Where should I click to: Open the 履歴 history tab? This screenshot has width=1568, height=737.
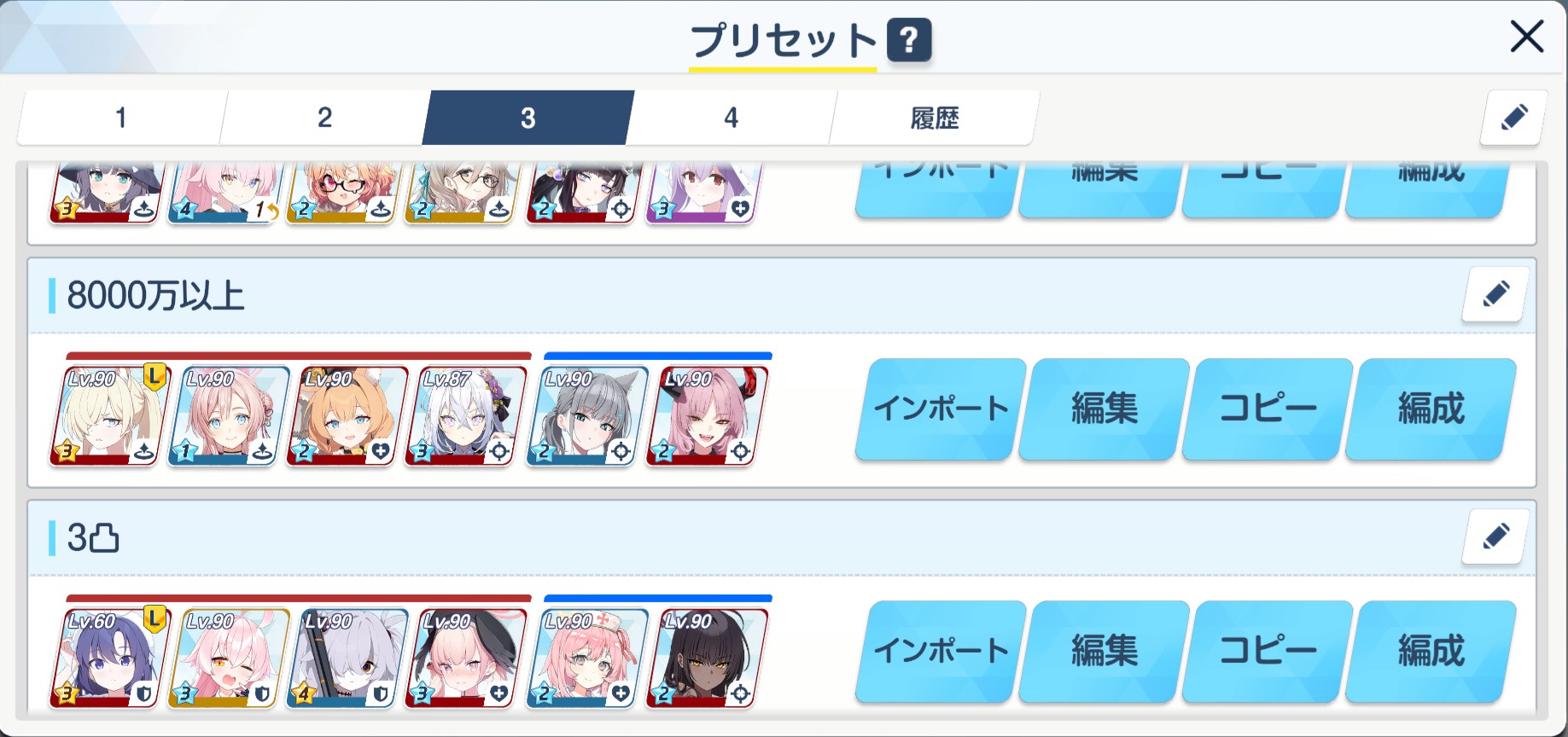pos(935,118)
